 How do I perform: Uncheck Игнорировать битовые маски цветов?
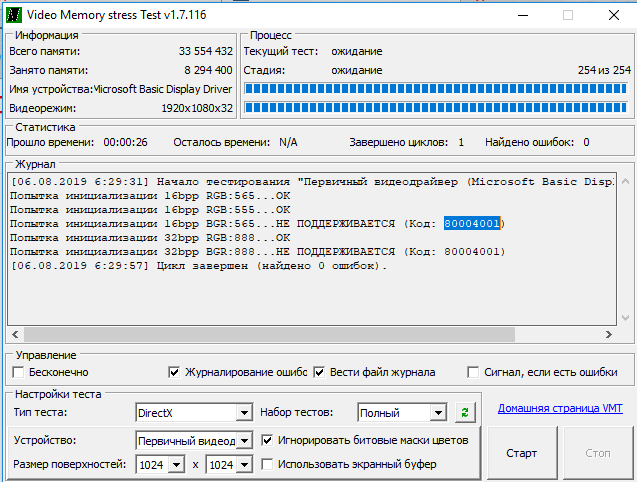[267, 439]
